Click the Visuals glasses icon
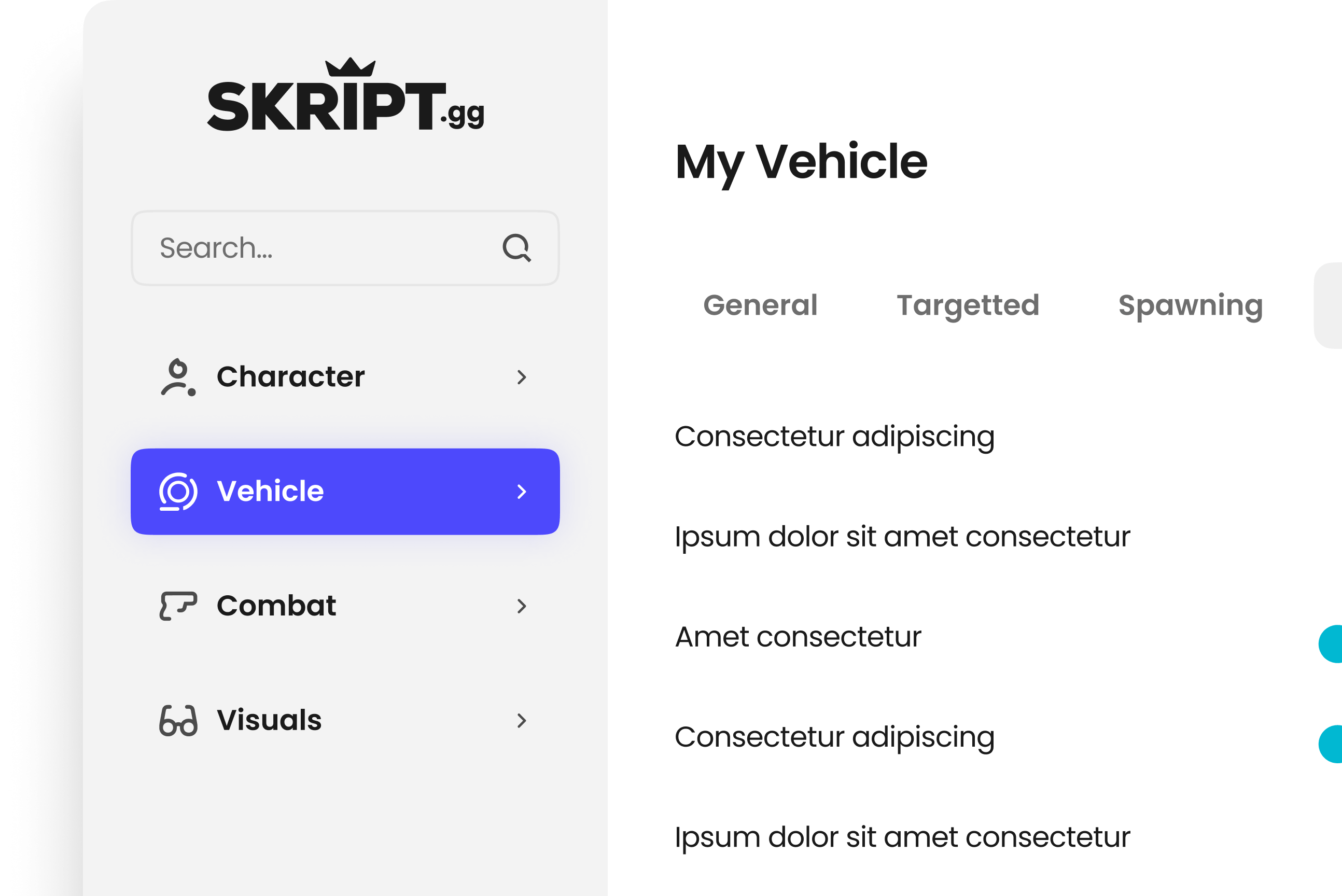Viewport: 1342px width, 896px height. pyautogui.click(x=178, y=720)
